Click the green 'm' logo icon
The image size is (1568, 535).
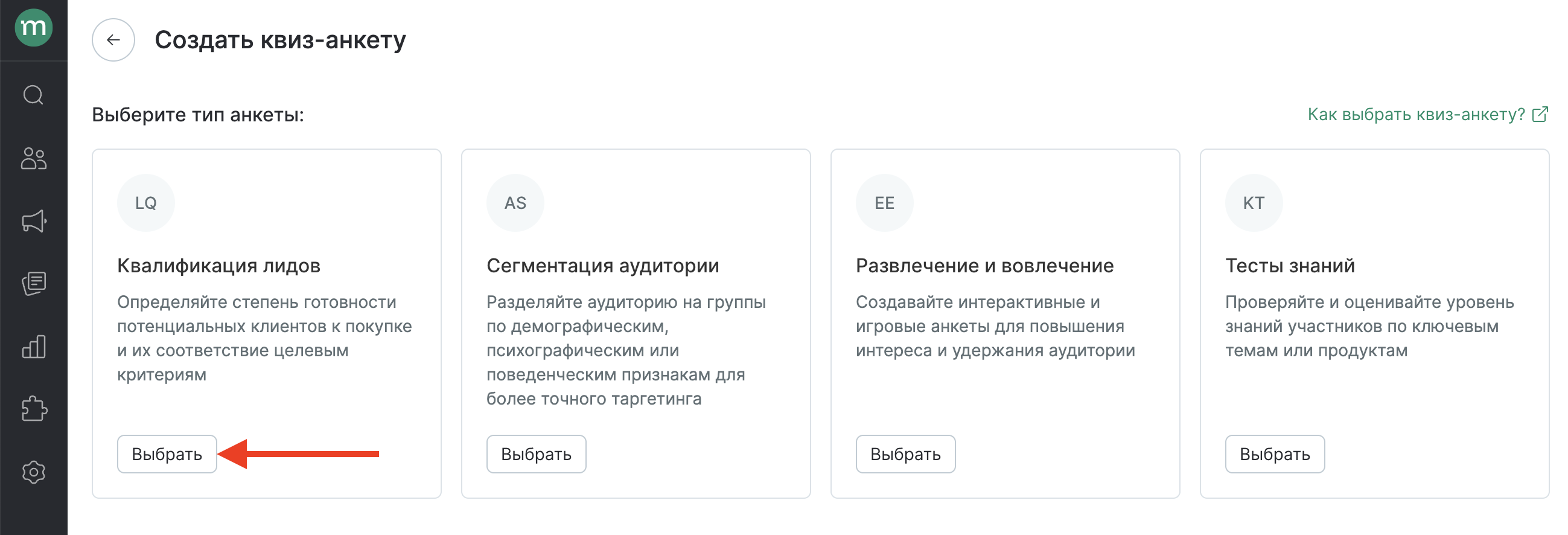[33, 27]
